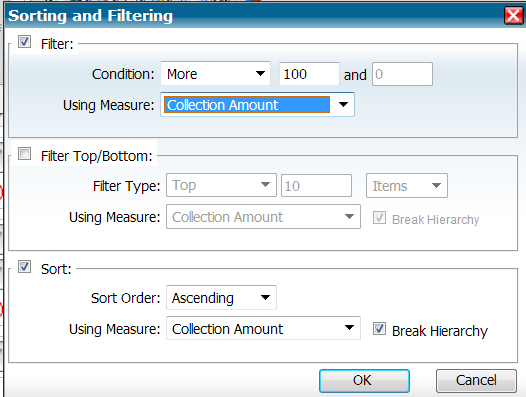Click the Condition label
Viewport: 526px width, 397px height.
coord(123,74)
